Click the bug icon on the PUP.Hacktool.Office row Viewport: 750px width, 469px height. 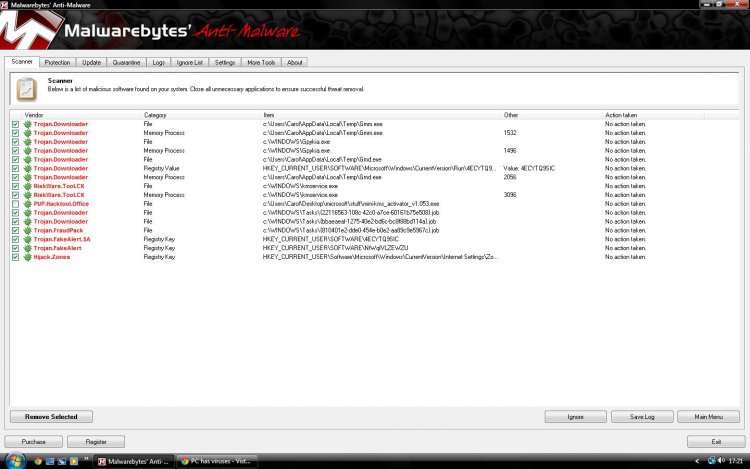click(x=28, y=204)
